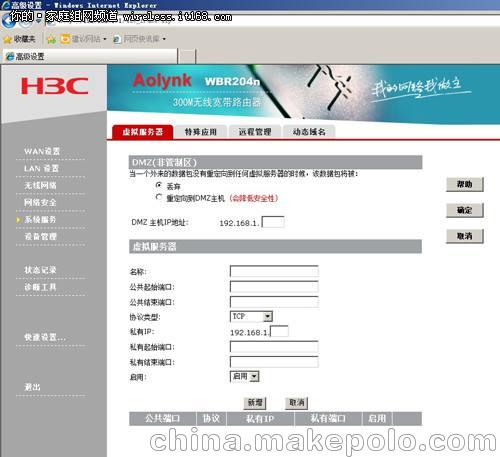Click the confirm button on right
The image size is (500, 457).
click(x=465, y=210)
